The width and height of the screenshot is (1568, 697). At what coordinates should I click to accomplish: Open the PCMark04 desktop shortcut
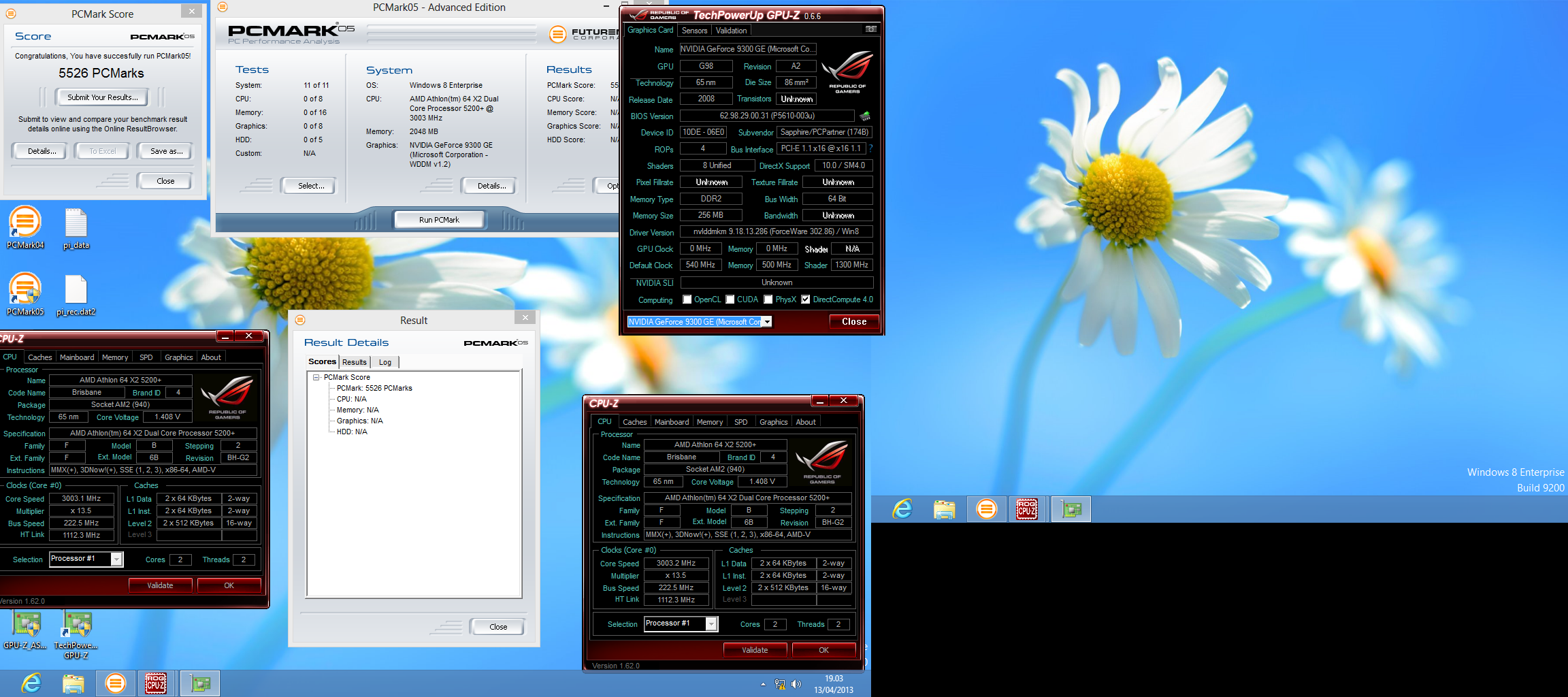[x=25, y=227]
